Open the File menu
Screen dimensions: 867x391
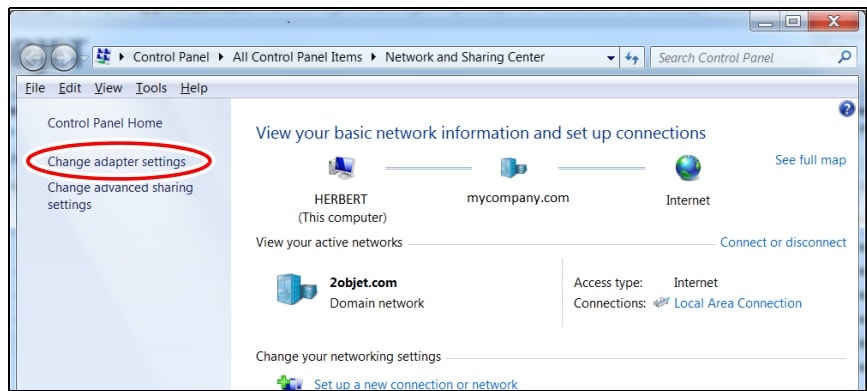click(35, 88)
